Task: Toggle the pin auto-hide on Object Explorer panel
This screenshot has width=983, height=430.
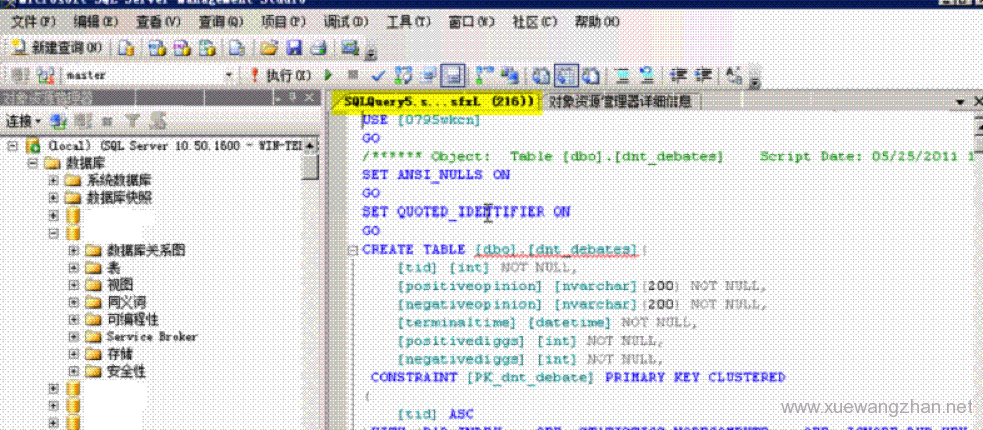Action: click(292, 97)
